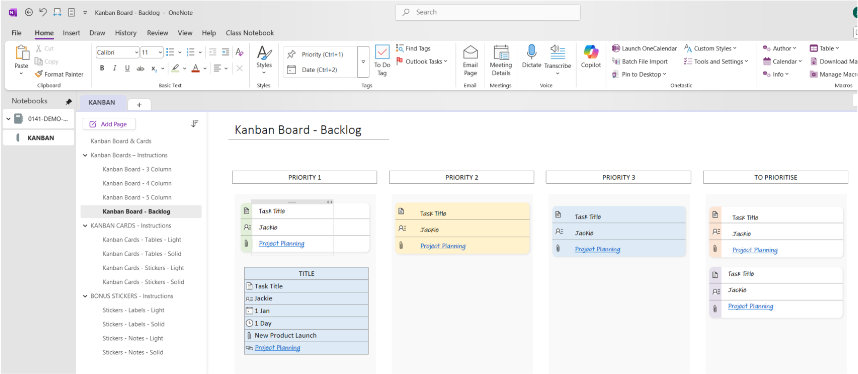Viewport: 858px width, 374px height.
Task: Open Email Page
Action: (470, 61)
